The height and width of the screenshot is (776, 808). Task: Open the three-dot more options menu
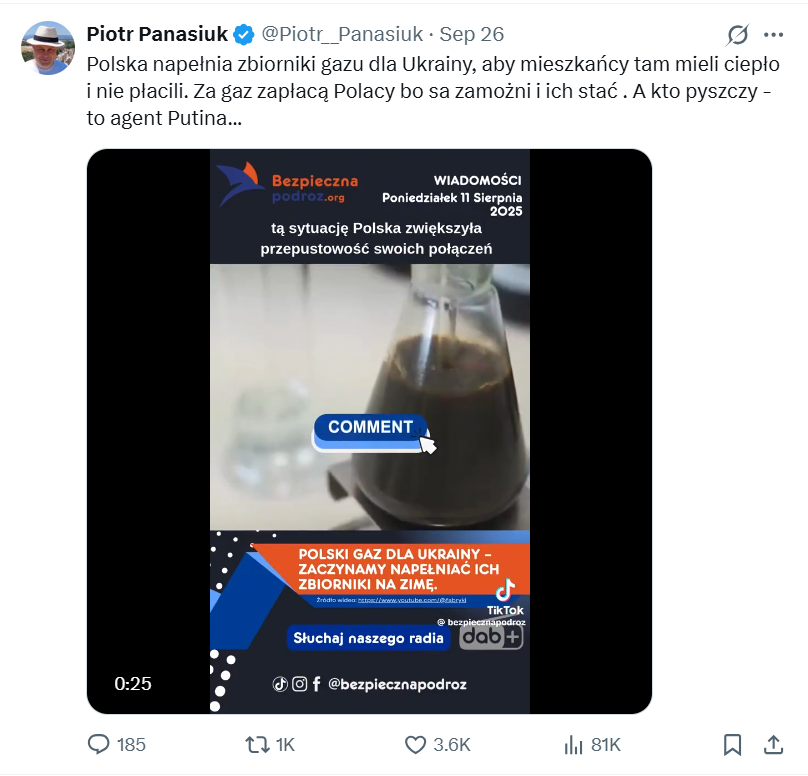point(773,35)
